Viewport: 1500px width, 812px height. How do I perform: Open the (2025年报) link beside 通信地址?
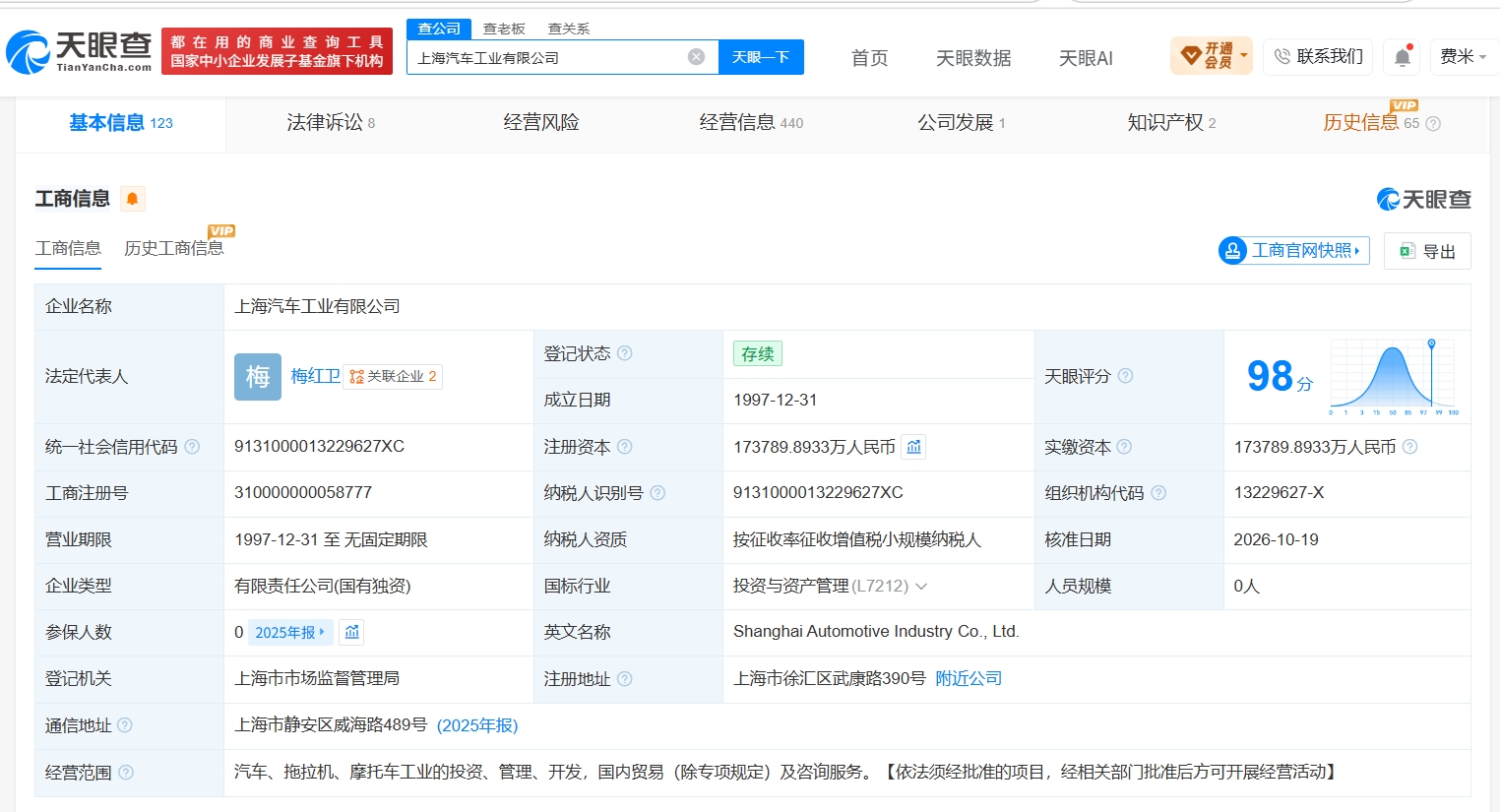(477, 725)
